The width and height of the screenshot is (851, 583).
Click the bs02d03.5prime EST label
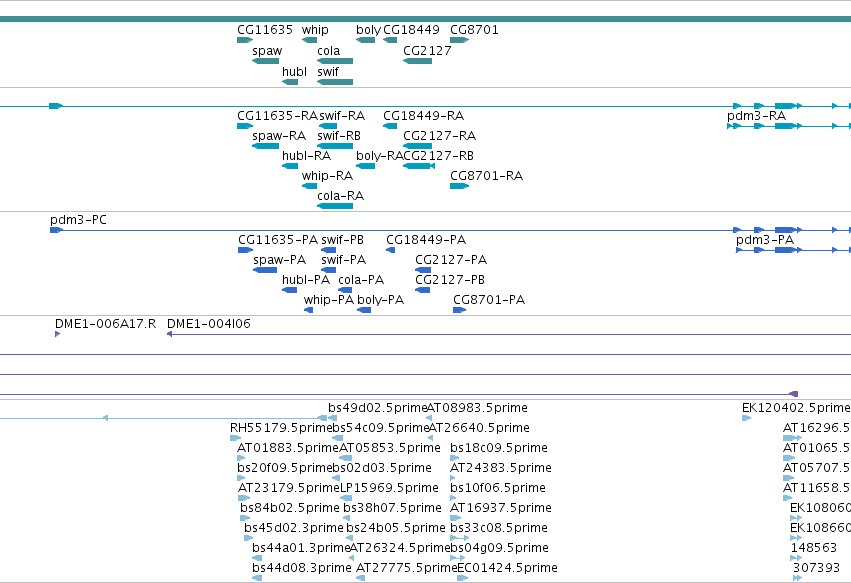(382, 468)
